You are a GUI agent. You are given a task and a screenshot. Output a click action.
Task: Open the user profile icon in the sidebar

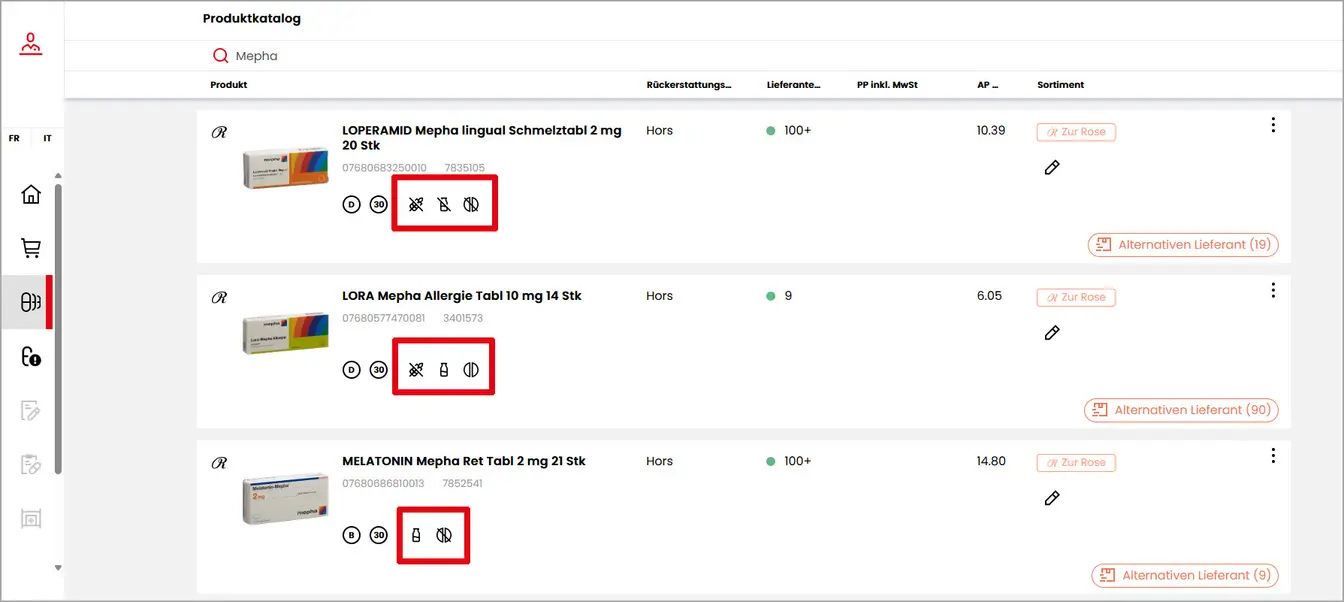32,44
